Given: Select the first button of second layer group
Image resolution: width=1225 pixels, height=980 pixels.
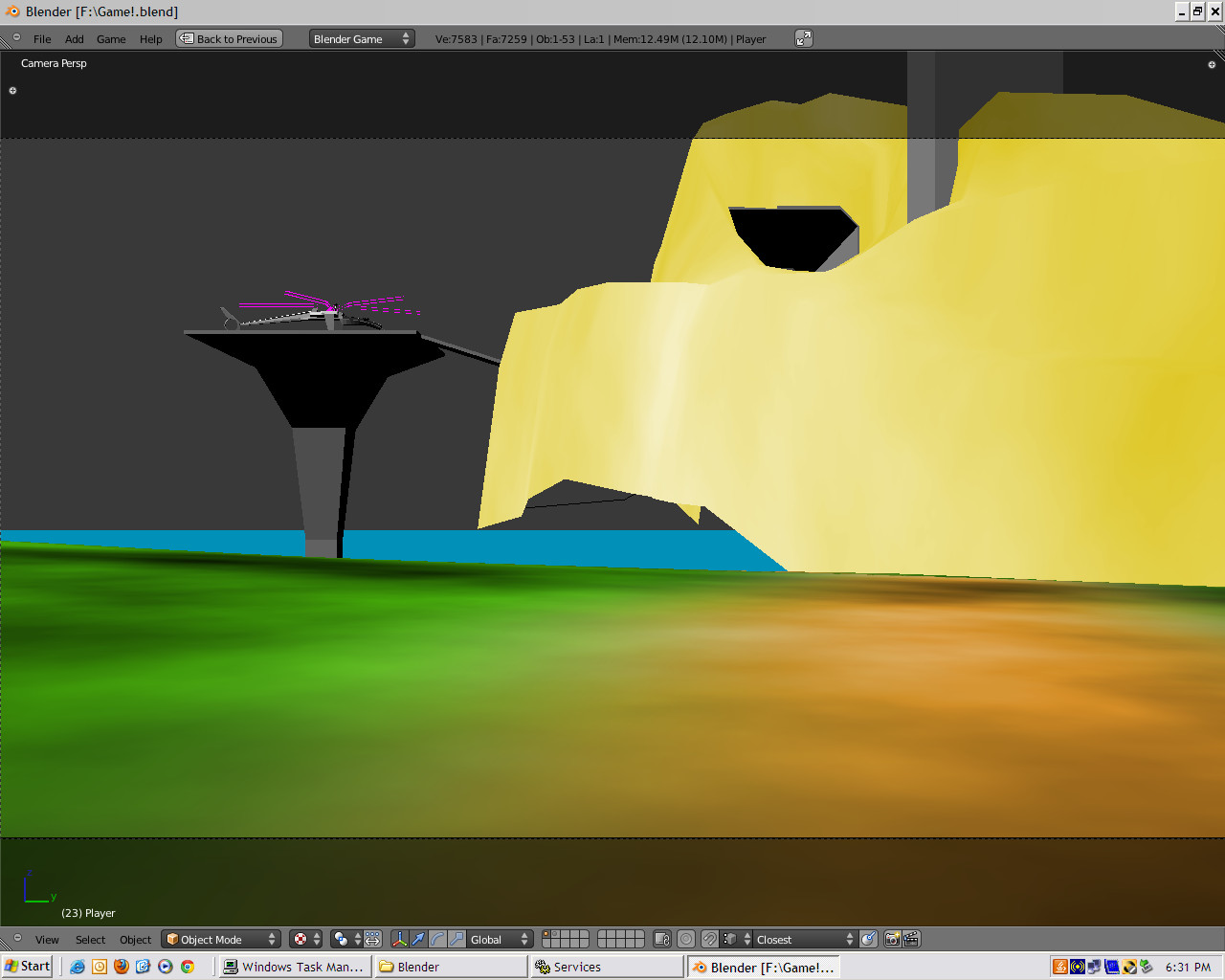Looking at the screenshot, I should tap(603, 935).
